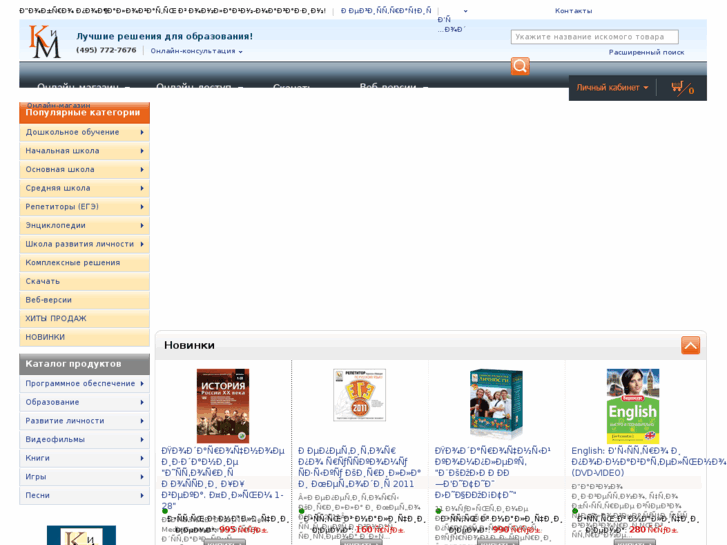Viewport: 727px width, 545px height.
Task: Click the Лучшие решения для образования slogan
Action: 165,36
